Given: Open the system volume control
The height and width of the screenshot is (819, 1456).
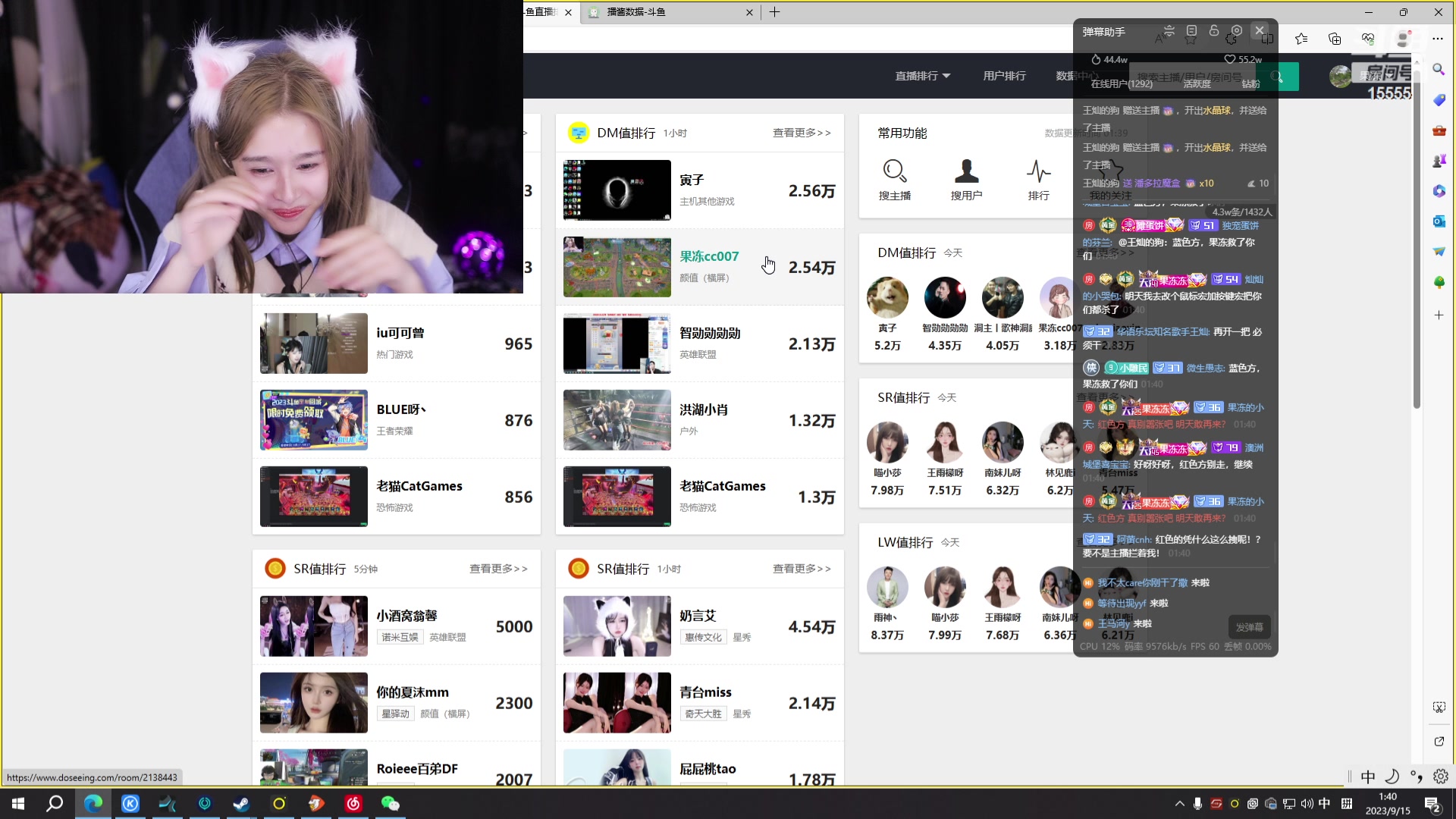Looking at the screenshot, I should point(1307,804).
